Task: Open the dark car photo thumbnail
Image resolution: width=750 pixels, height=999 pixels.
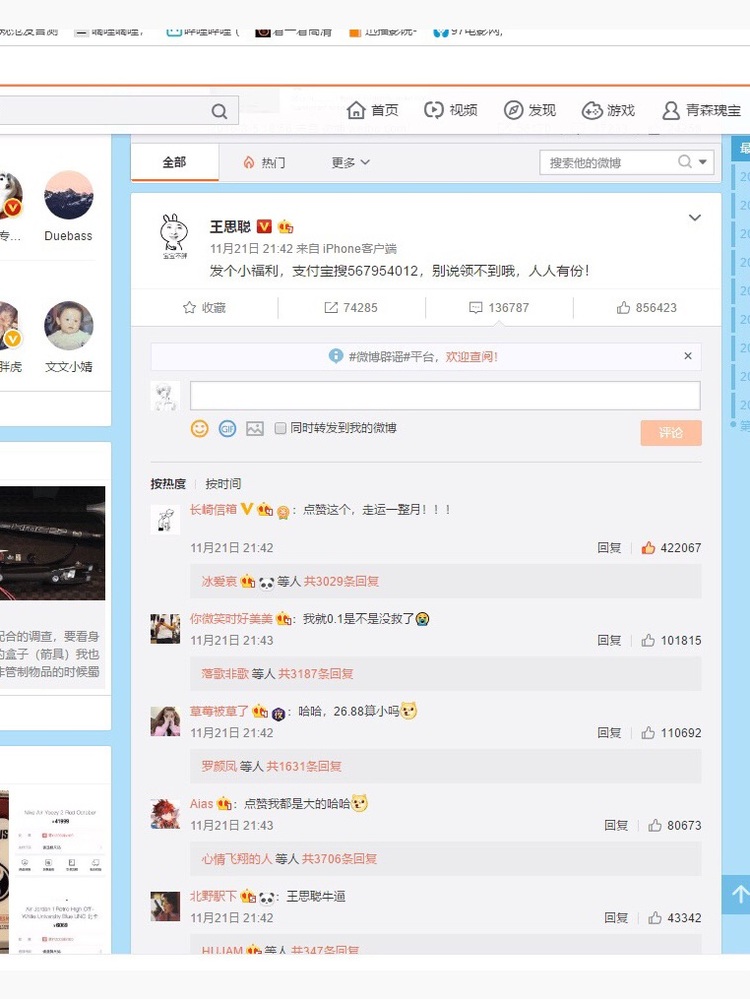Action: 52,543
